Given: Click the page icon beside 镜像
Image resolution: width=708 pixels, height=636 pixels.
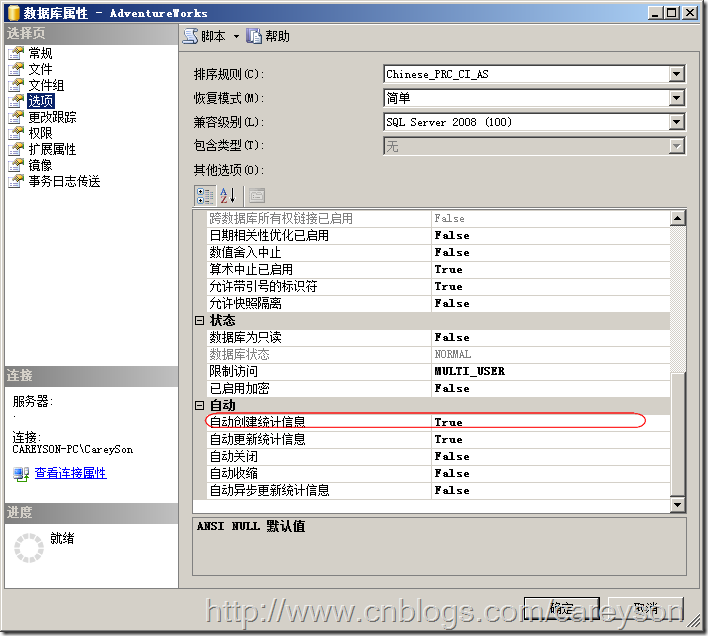Looking at the screenshot, I should [x=16, y=165].
